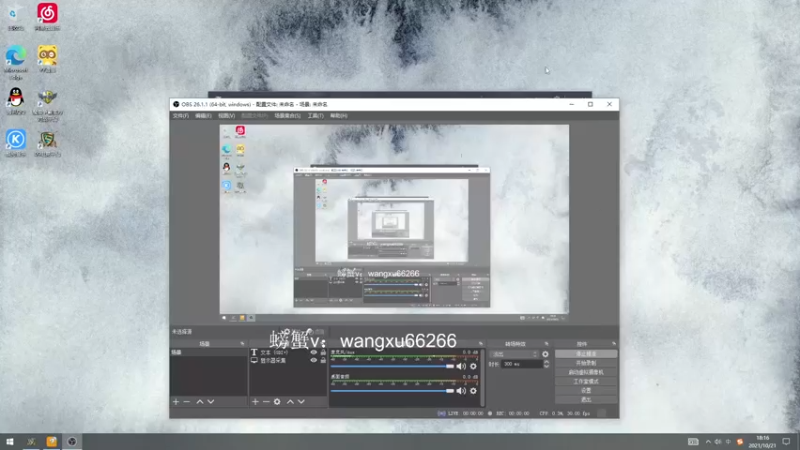
Task: Remove selected source with minus icon
Action: click(266, 402)
